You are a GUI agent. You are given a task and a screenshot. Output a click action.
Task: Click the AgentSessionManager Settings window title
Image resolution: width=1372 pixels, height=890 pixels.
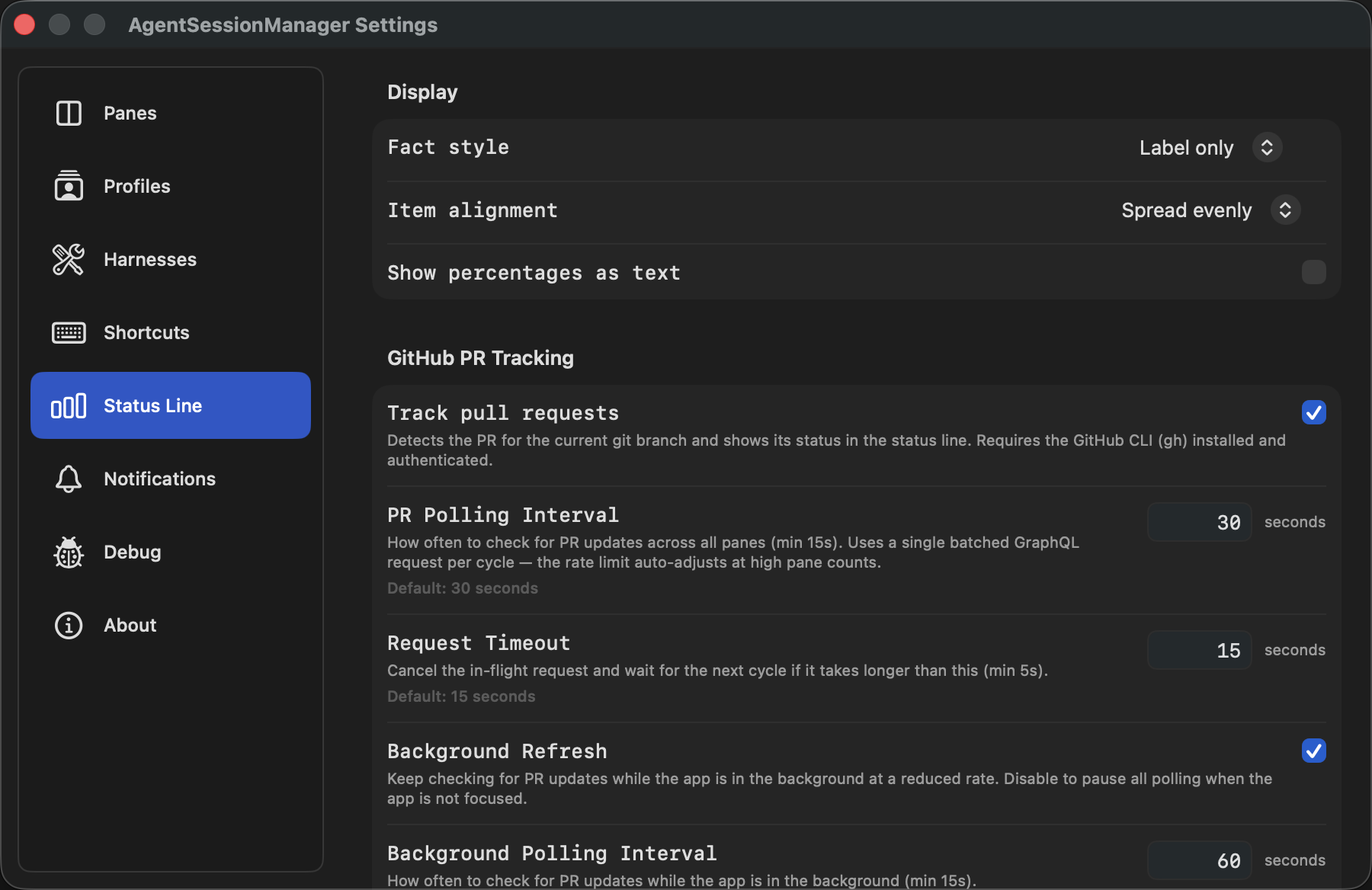click(x=283, y=25)
